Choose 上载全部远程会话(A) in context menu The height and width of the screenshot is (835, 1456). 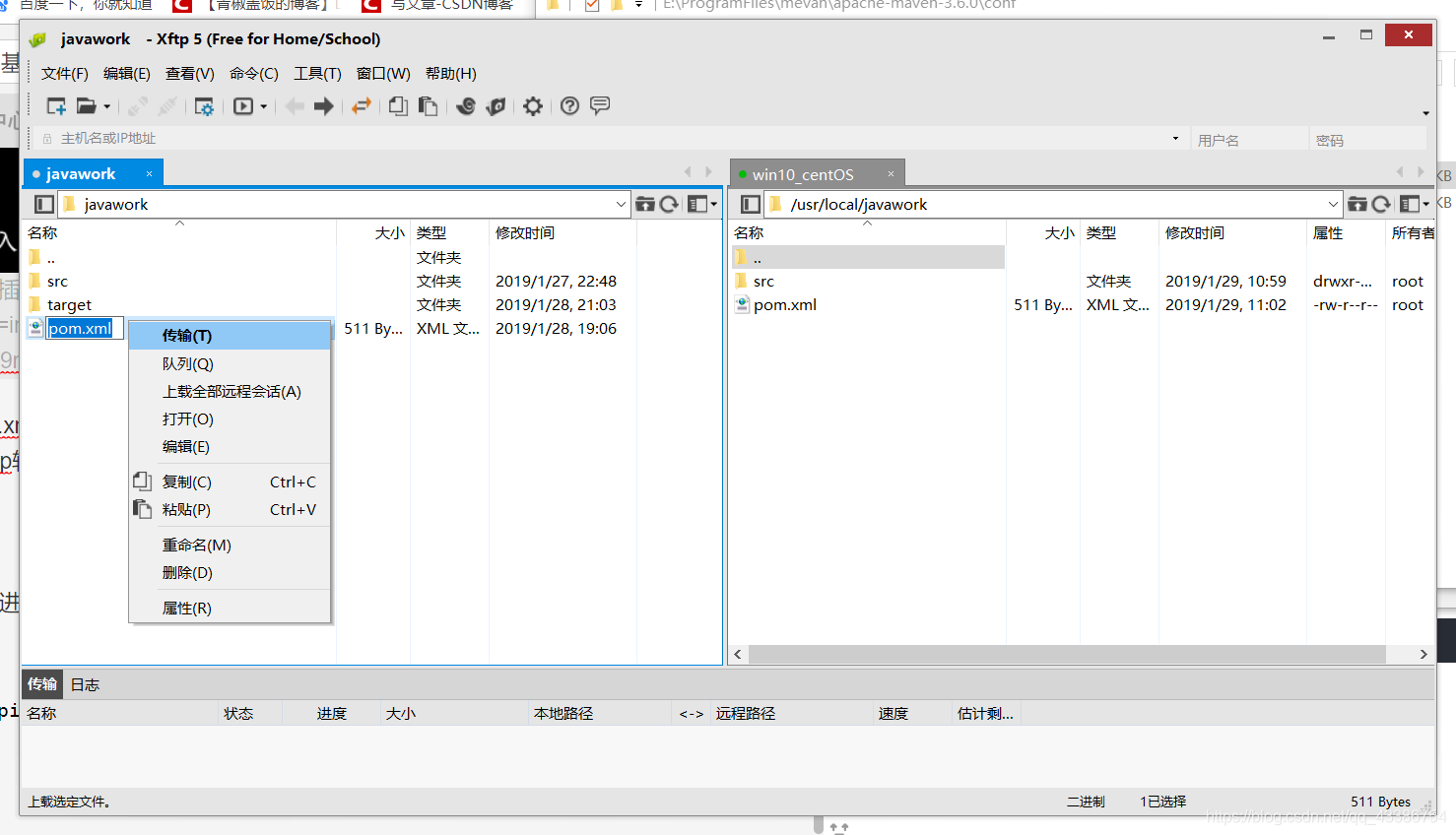pos(230,391)
